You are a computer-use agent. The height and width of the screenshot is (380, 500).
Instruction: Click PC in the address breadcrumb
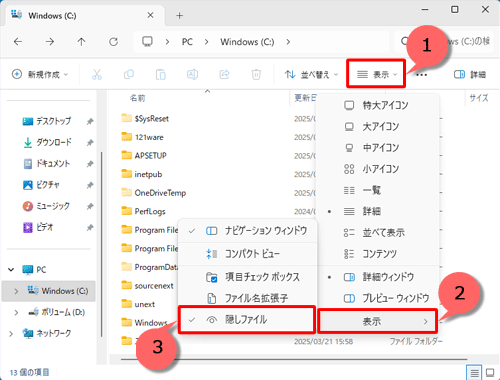(x=187, y=42)
